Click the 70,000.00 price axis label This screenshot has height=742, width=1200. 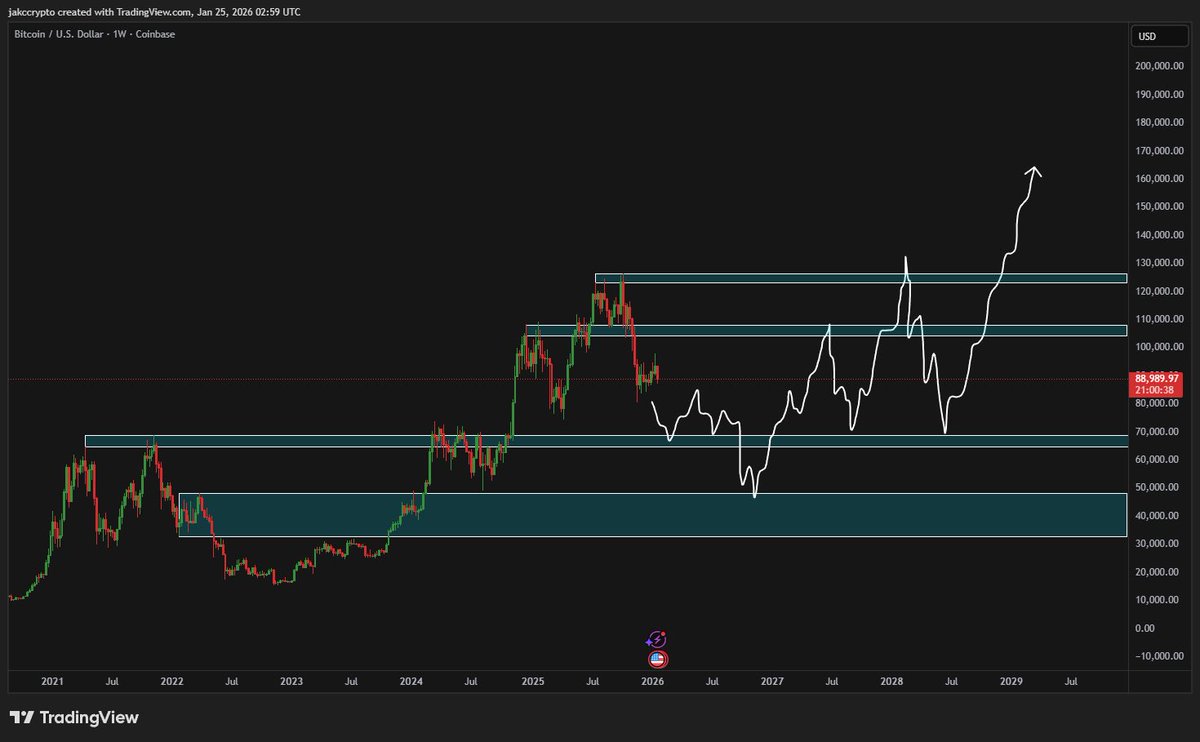pyautogui.click(x=1159, y=432)
